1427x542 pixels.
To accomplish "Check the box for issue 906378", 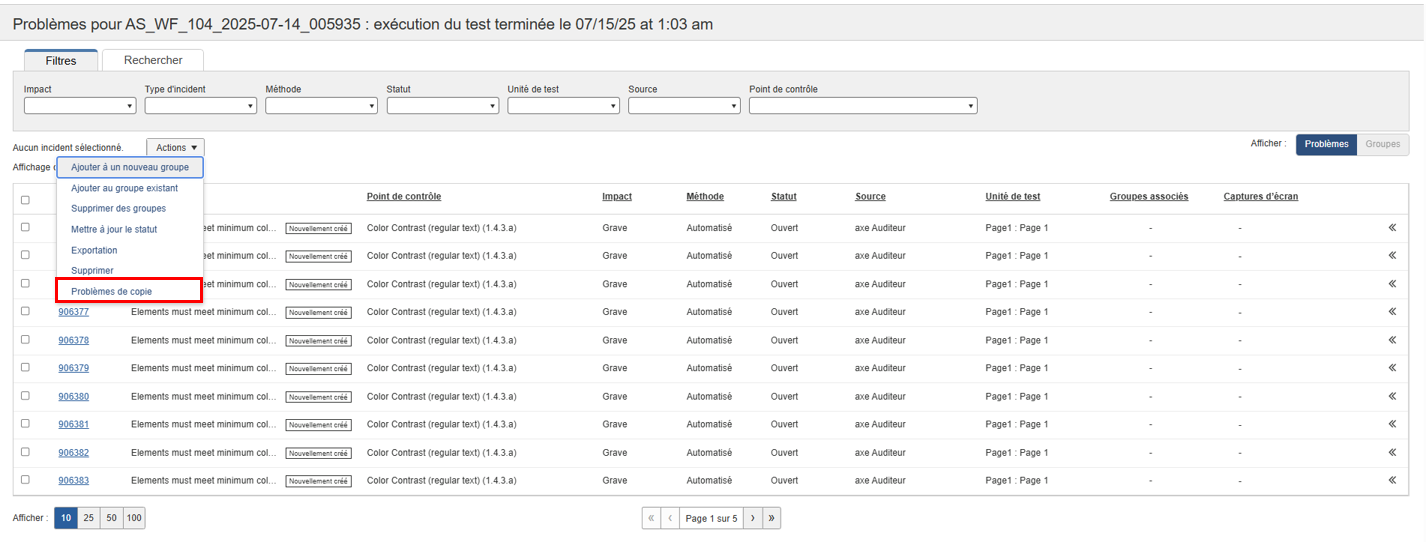I will (25, 340).
